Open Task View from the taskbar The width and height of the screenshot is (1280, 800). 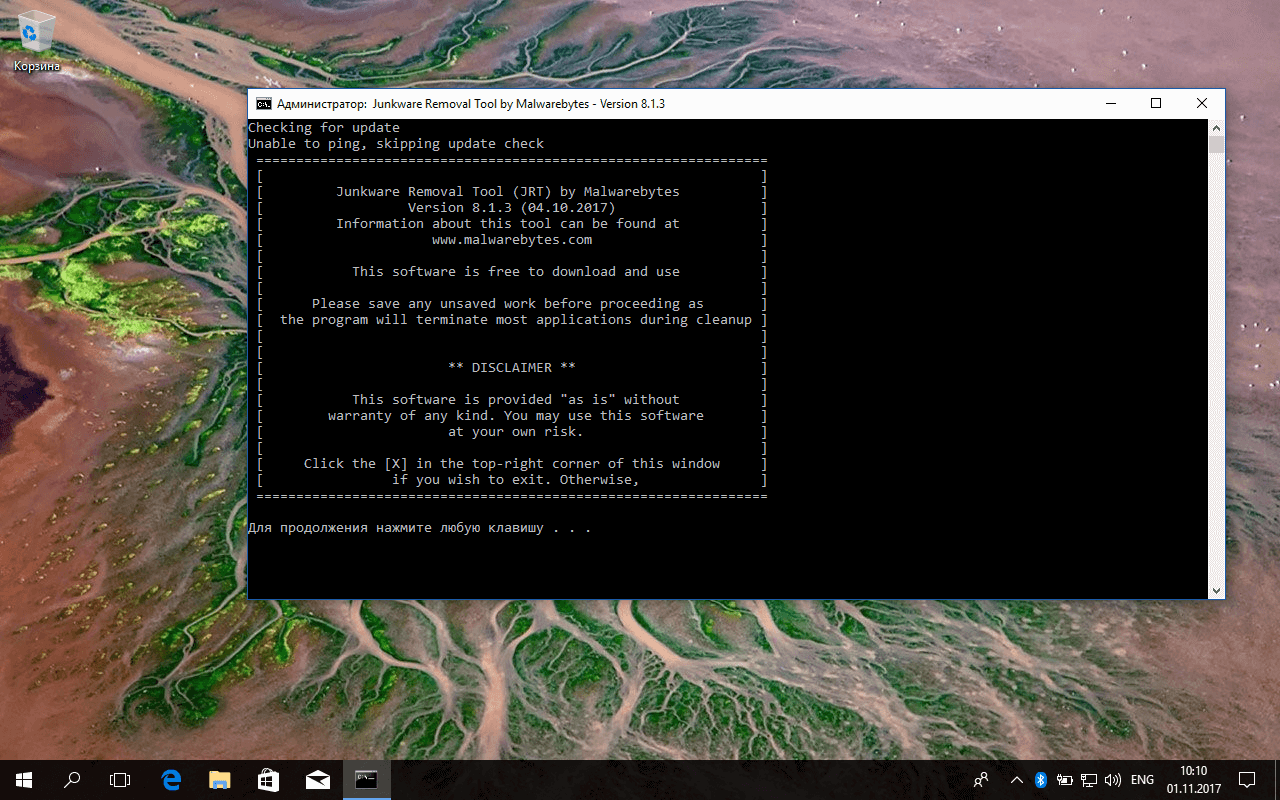coord(120,780)
